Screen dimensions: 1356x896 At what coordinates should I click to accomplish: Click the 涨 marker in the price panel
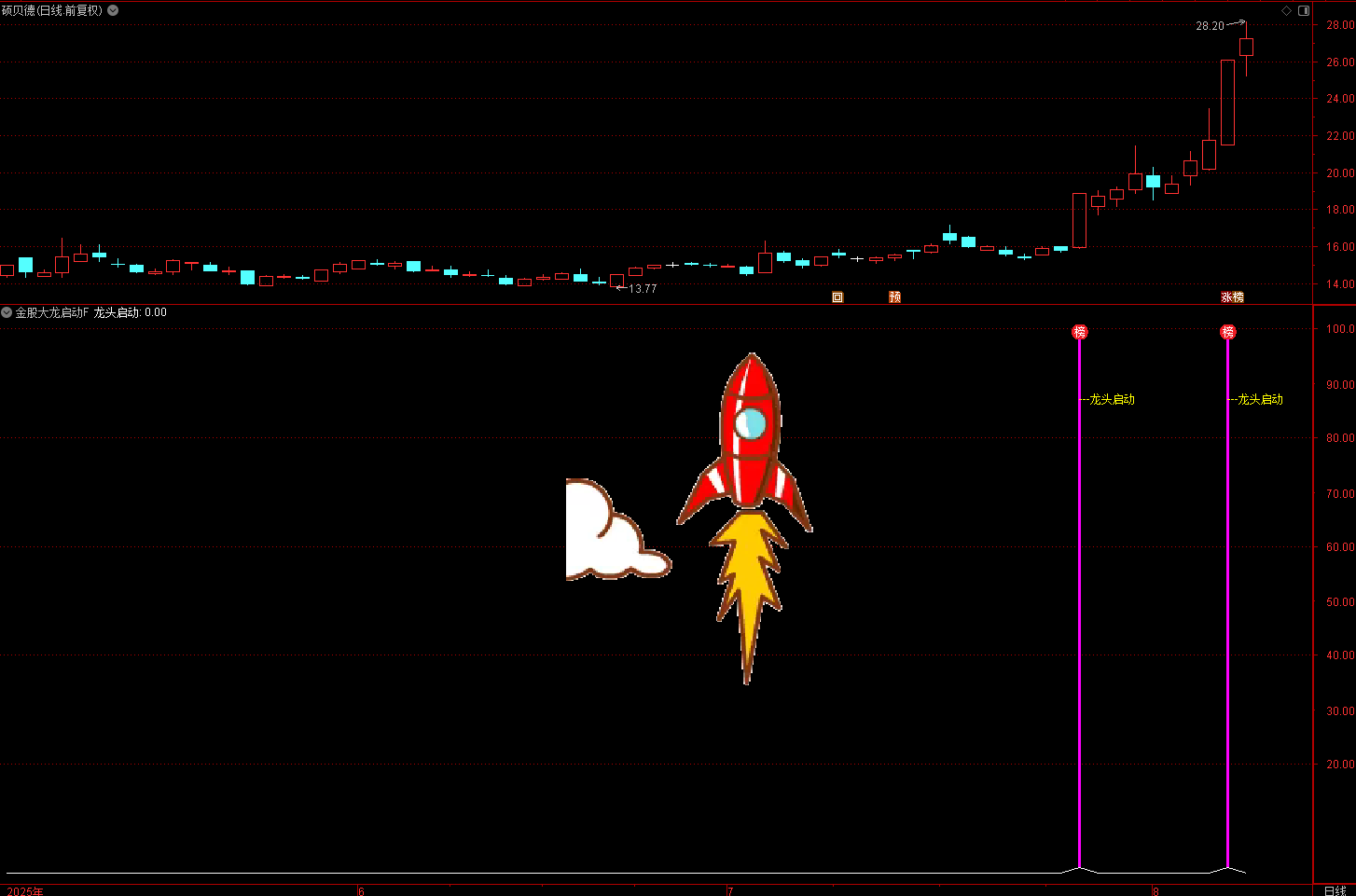click(1227, 297)
